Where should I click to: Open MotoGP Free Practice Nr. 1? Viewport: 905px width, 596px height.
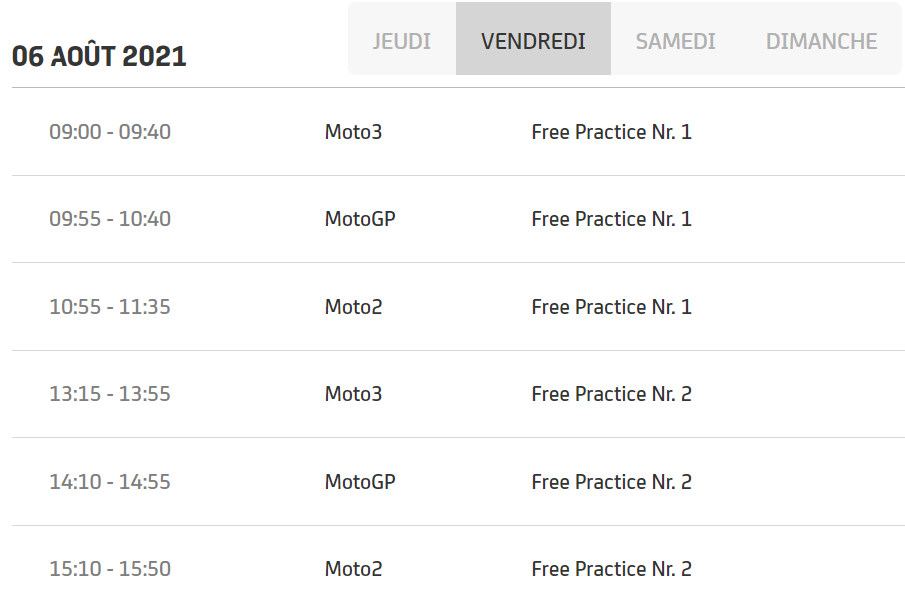pos(611,219)
